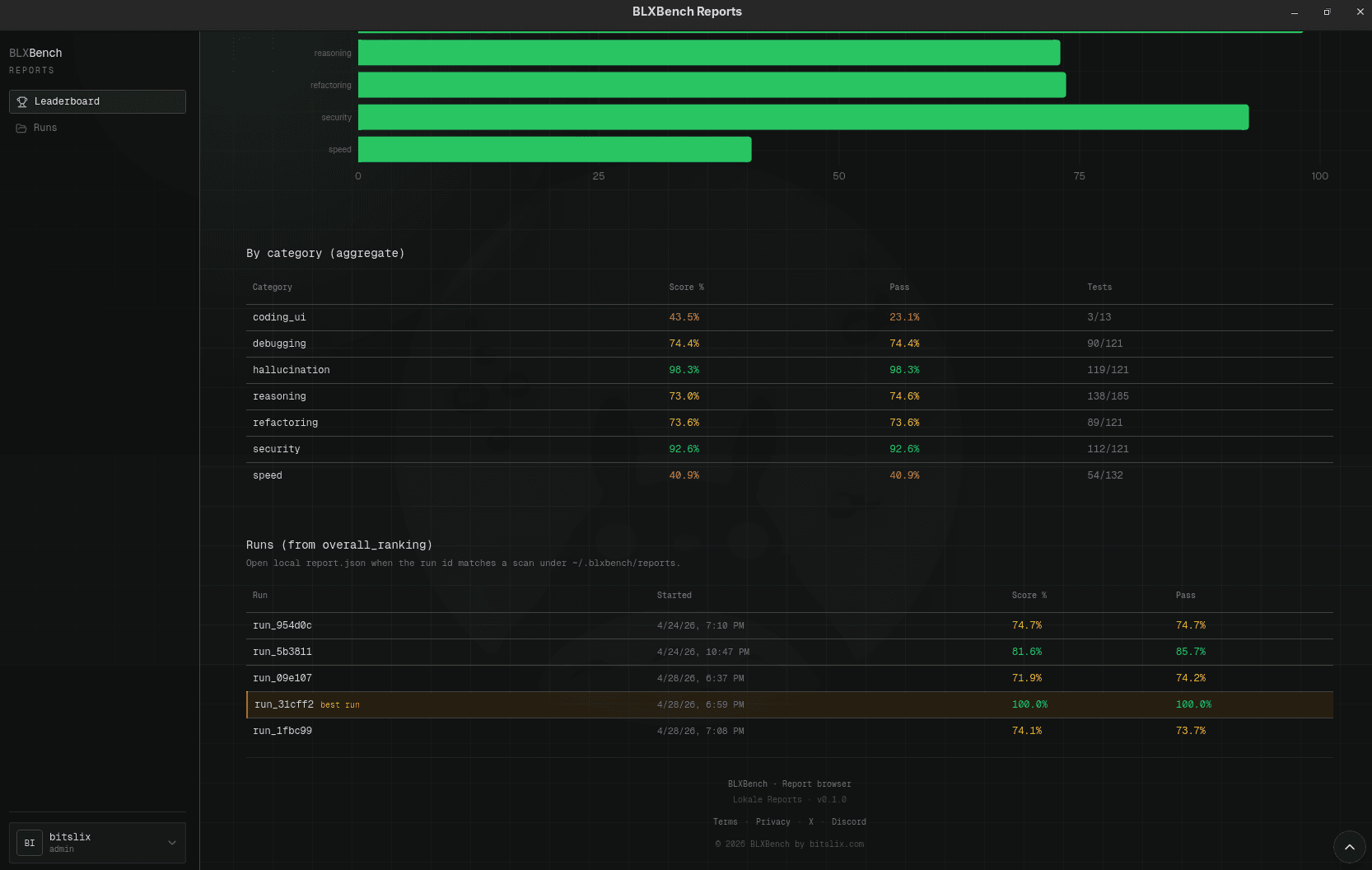Click the bitslix.com copyright line
This screenshot has height=870, width=1372.
pos(789,844)
